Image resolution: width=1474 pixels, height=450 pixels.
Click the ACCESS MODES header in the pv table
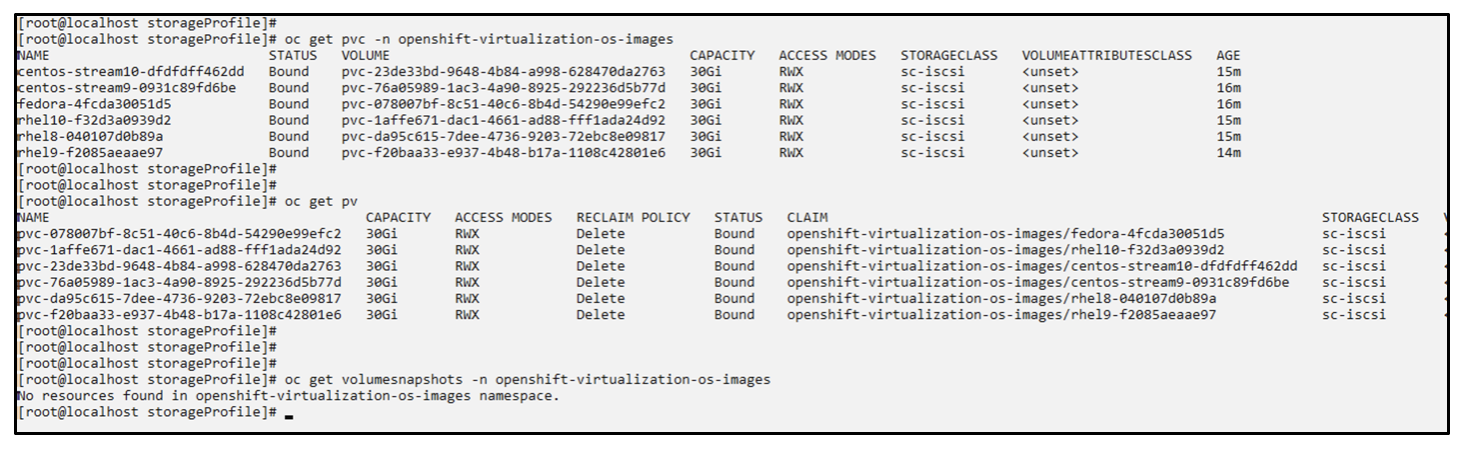click(x=503, y=217)
